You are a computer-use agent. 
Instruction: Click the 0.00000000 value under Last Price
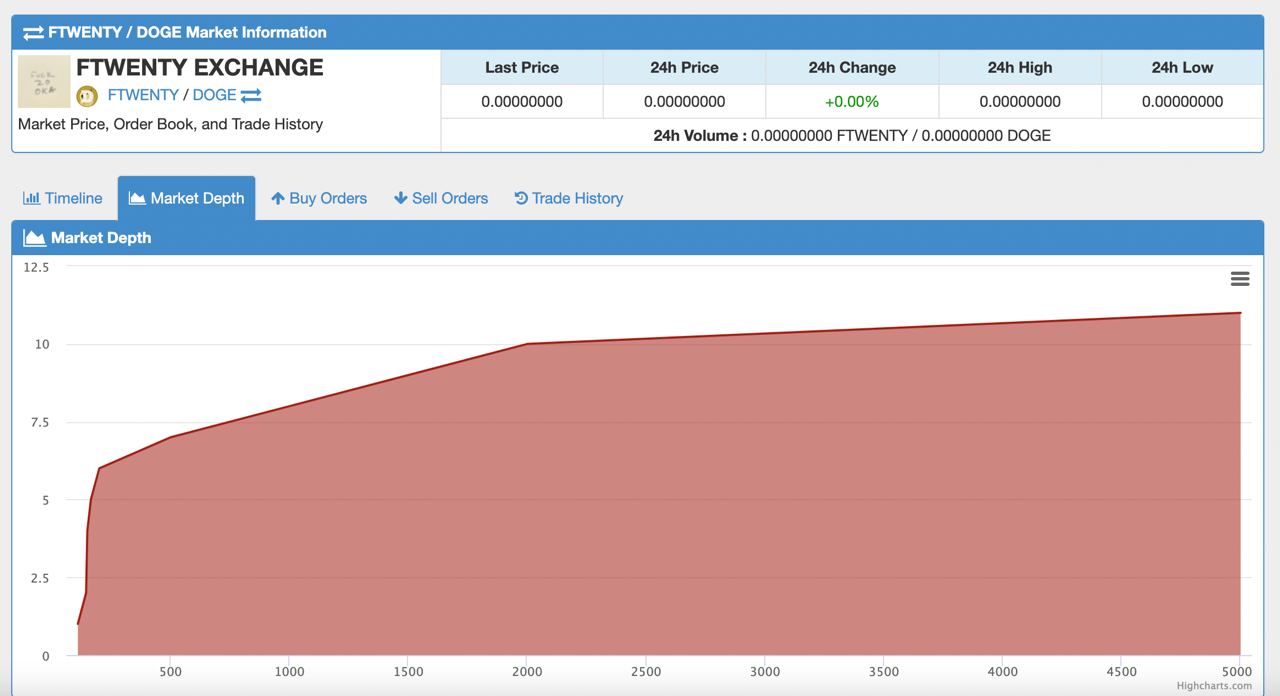522,101
